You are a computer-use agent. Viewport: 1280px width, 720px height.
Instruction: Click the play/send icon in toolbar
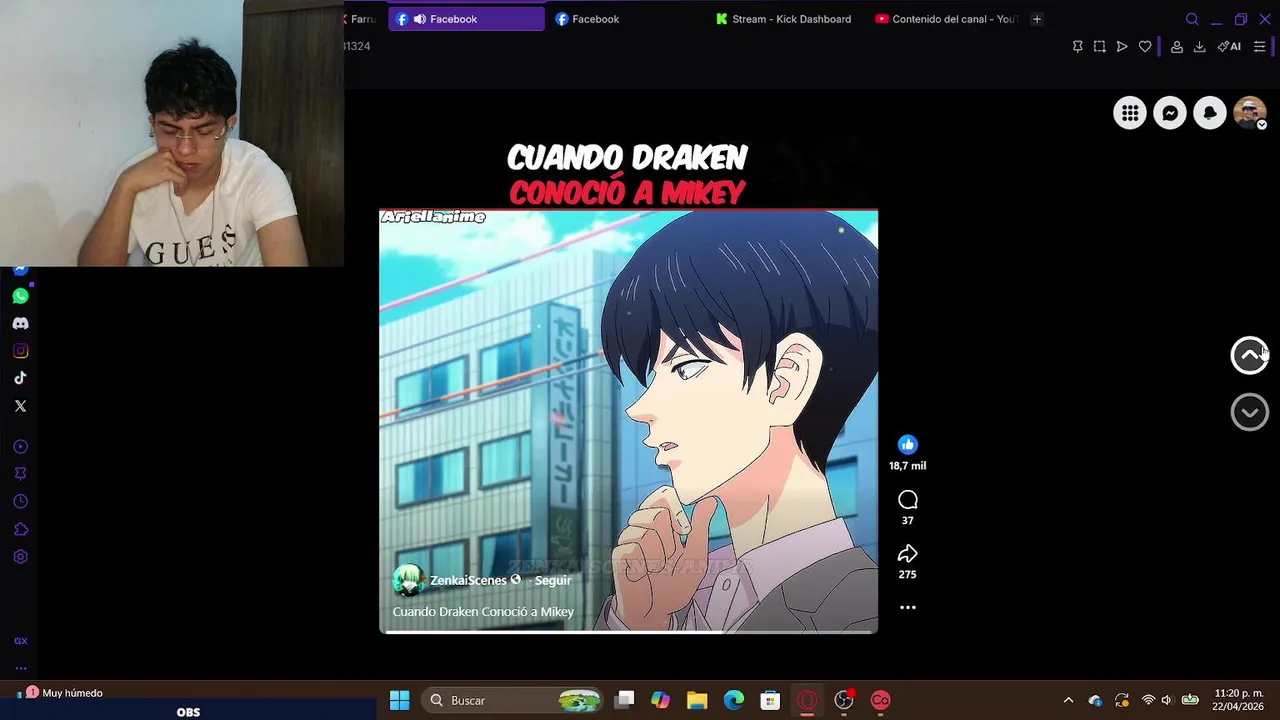pos(1122,47)
